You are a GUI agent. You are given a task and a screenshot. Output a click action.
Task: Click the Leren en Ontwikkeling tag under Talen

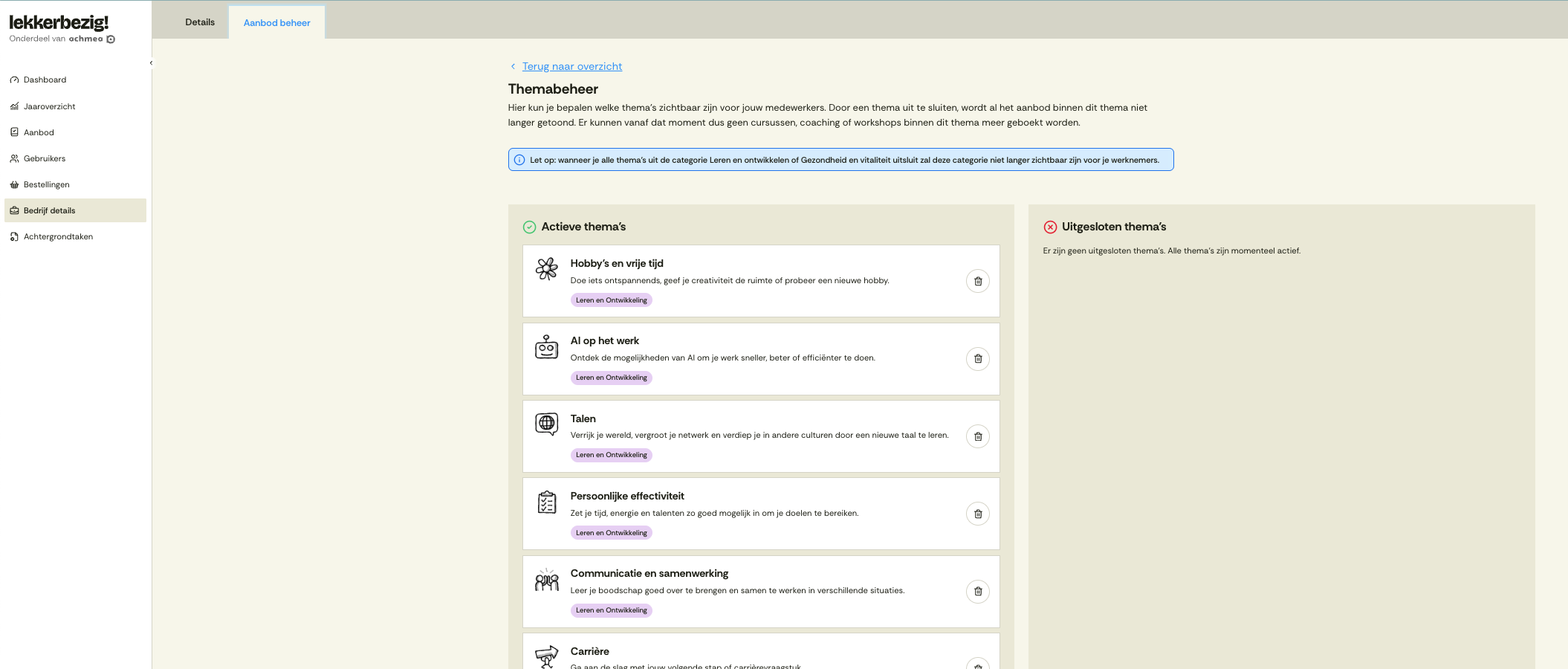click(611, 455)
